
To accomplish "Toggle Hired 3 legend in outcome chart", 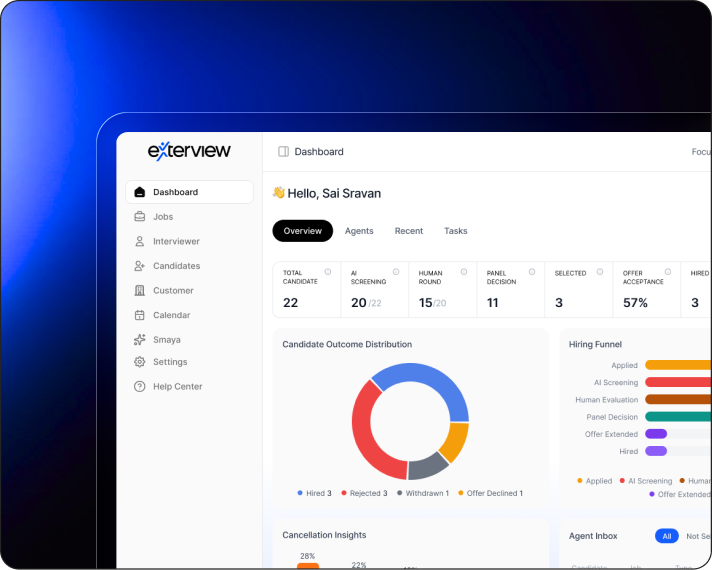I will pos(314,493).
